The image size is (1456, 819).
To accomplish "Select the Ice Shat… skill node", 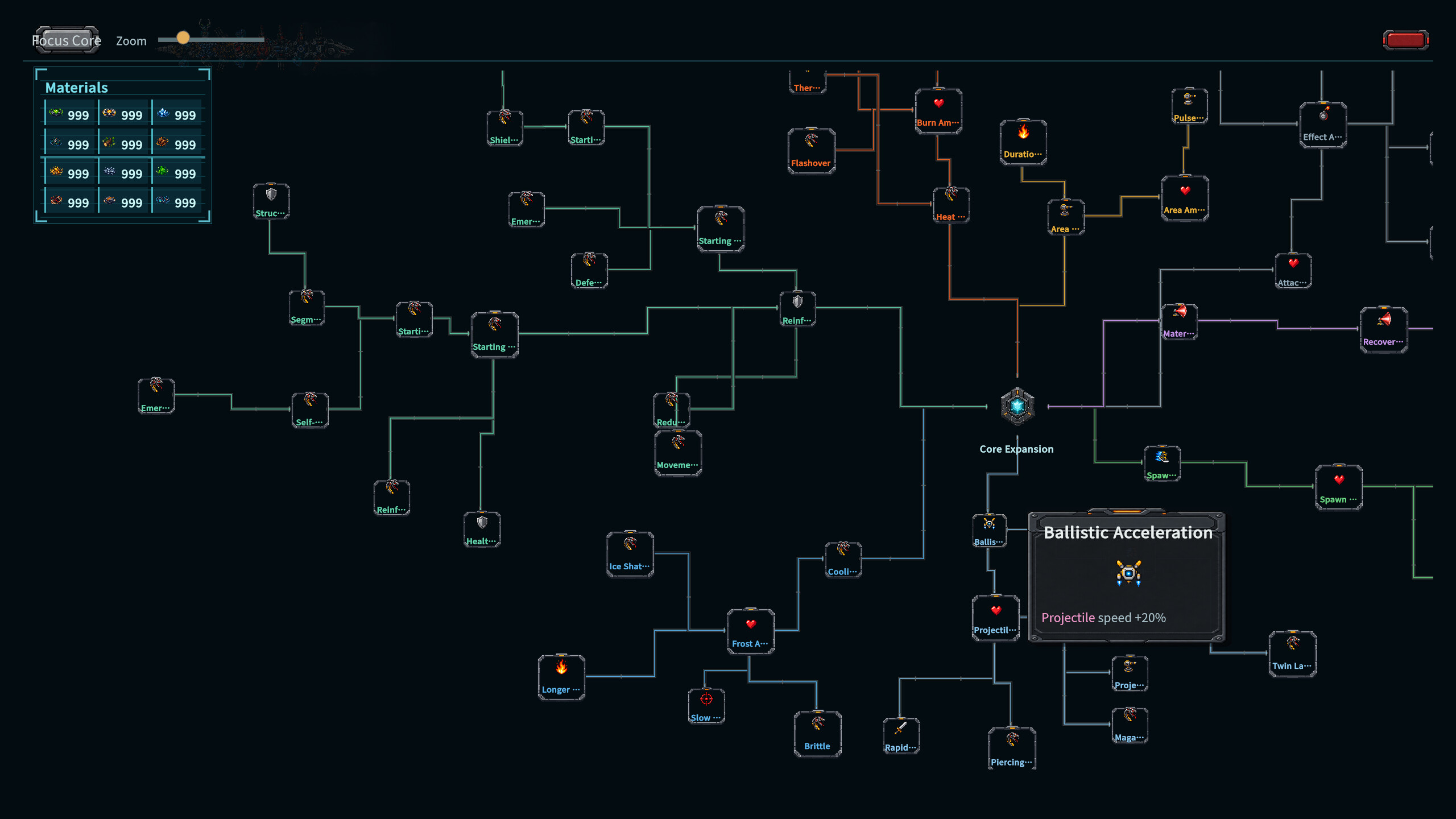I will tap(630, 555).
